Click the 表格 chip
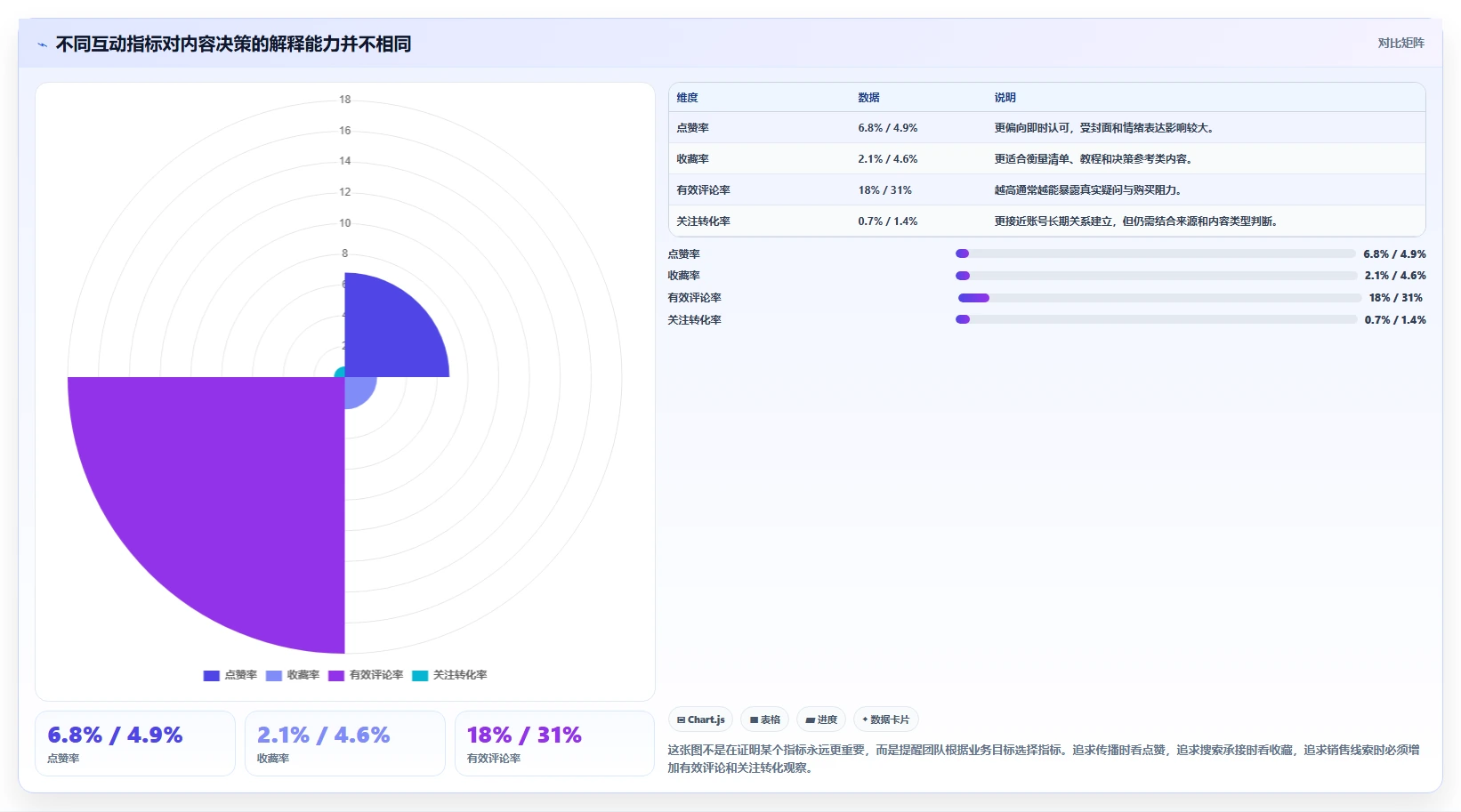Image resolution: width=1461 pixels, height=812 pixels. click(764, 720)
